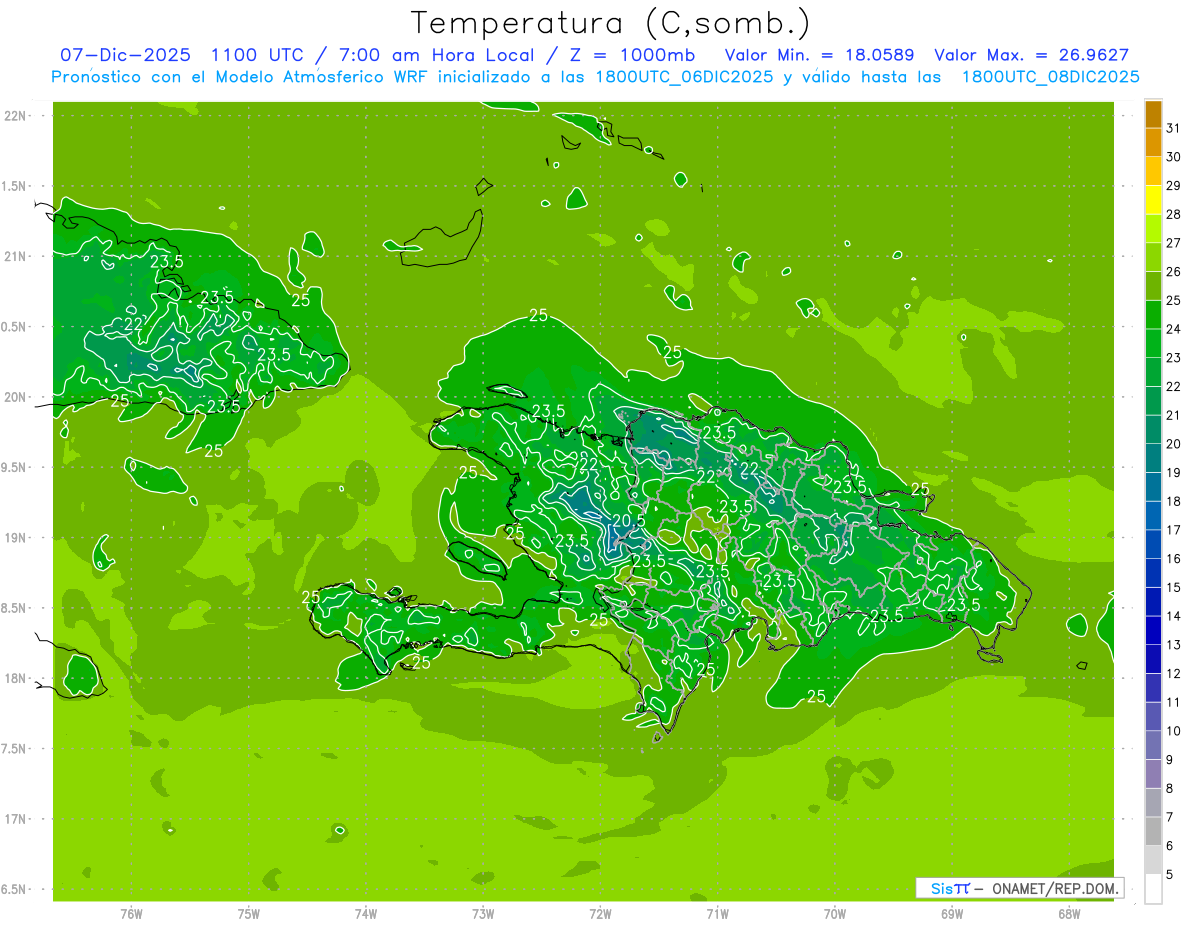The width and height of the screenshot is (1200, 927).
Task: Click the '1800UTC_08DIC2025' validity timestamp
Action: (x=1050, y=77)
